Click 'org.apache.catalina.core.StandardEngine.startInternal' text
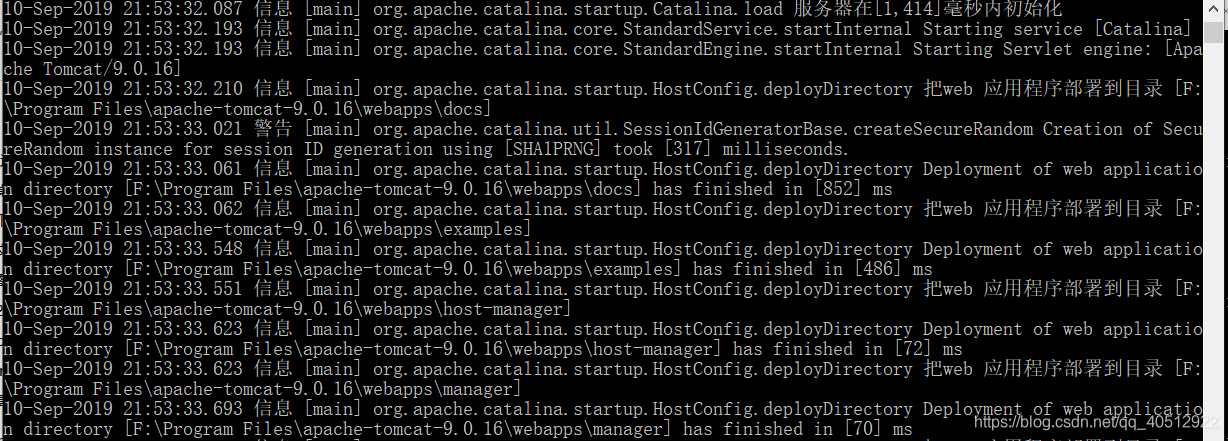1228x441 pixels. [637, 49]
